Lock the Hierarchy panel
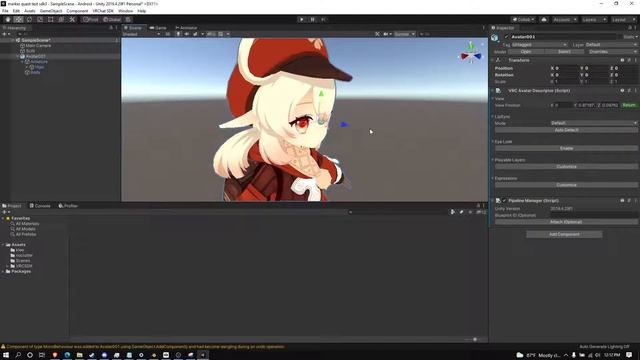 click(111, 28)
